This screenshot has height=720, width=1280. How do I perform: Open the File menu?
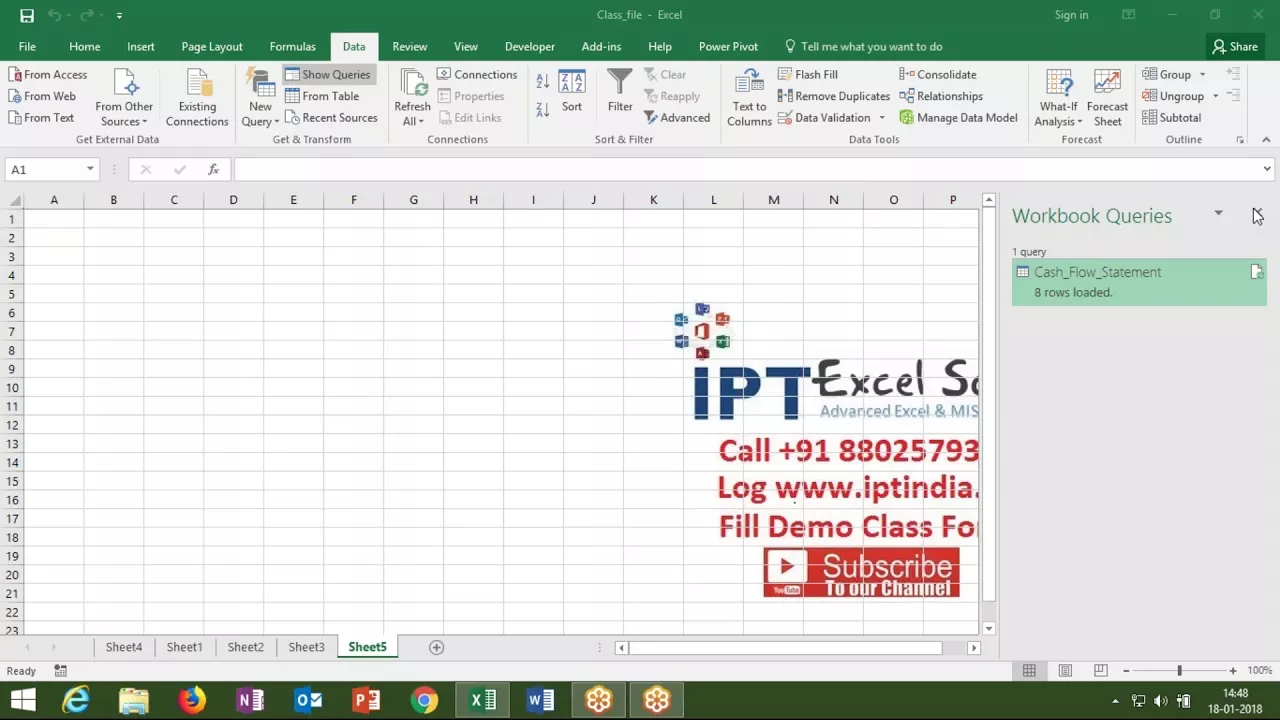click(27, 46)
